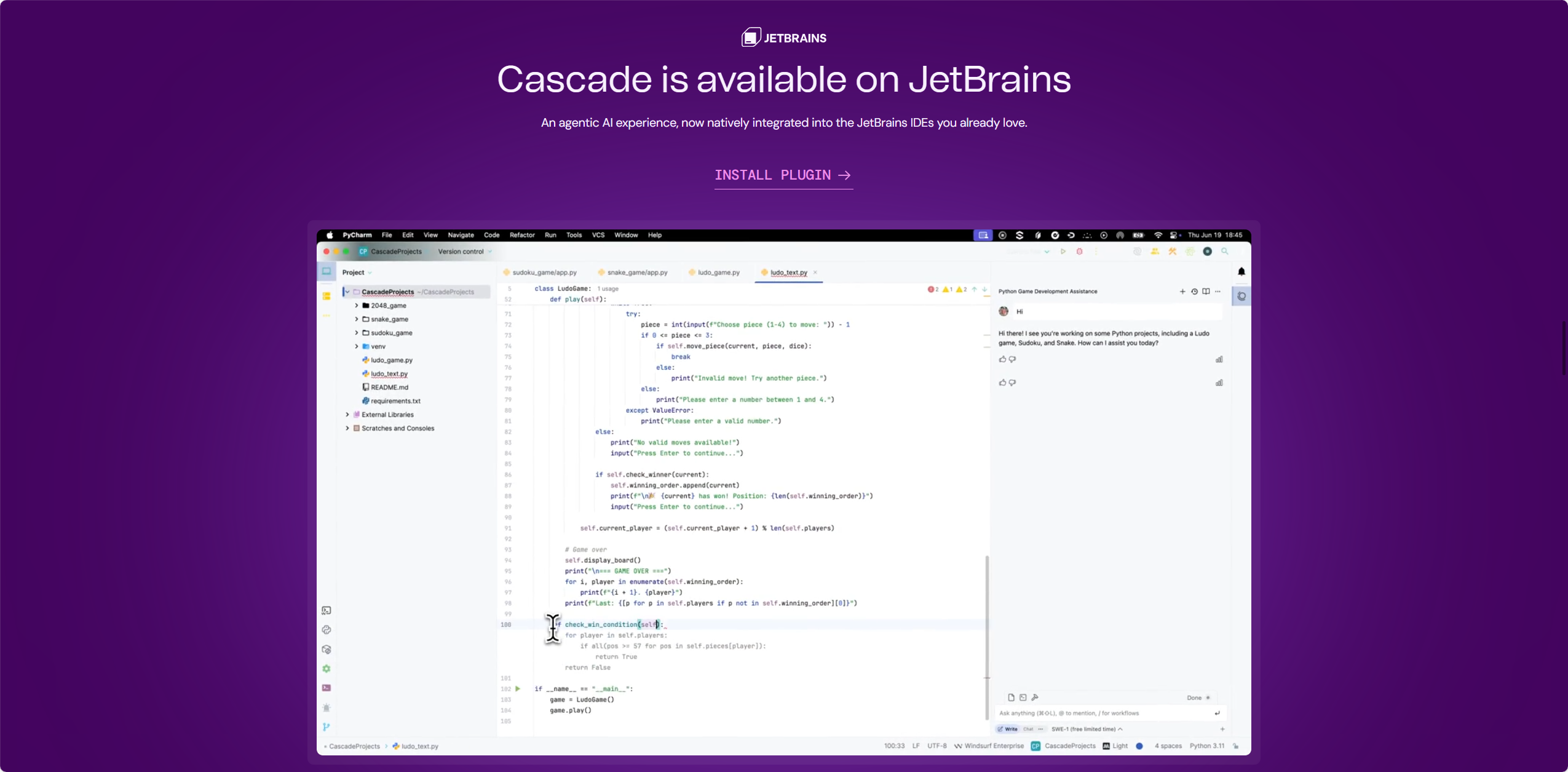Switch Cascade to Chat mode
This screenshot has height=772, width=1568.
tap(1028, 729)
